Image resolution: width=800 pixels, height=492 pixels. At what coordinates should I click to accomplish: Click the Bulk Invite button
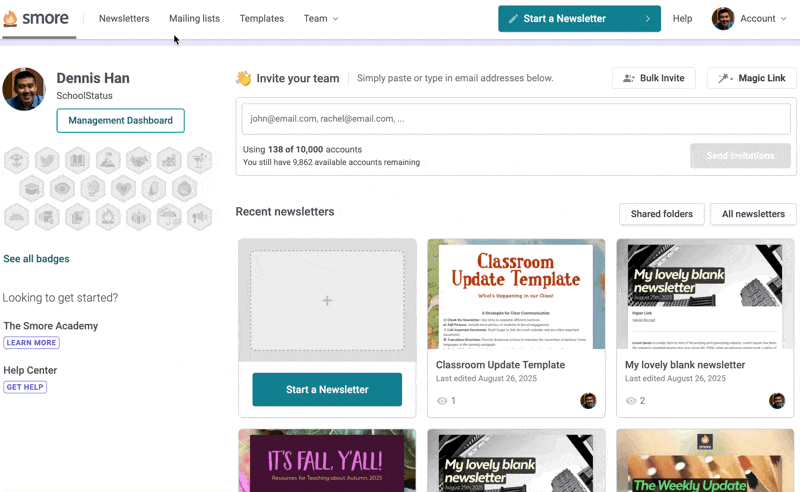pos(653,78)
